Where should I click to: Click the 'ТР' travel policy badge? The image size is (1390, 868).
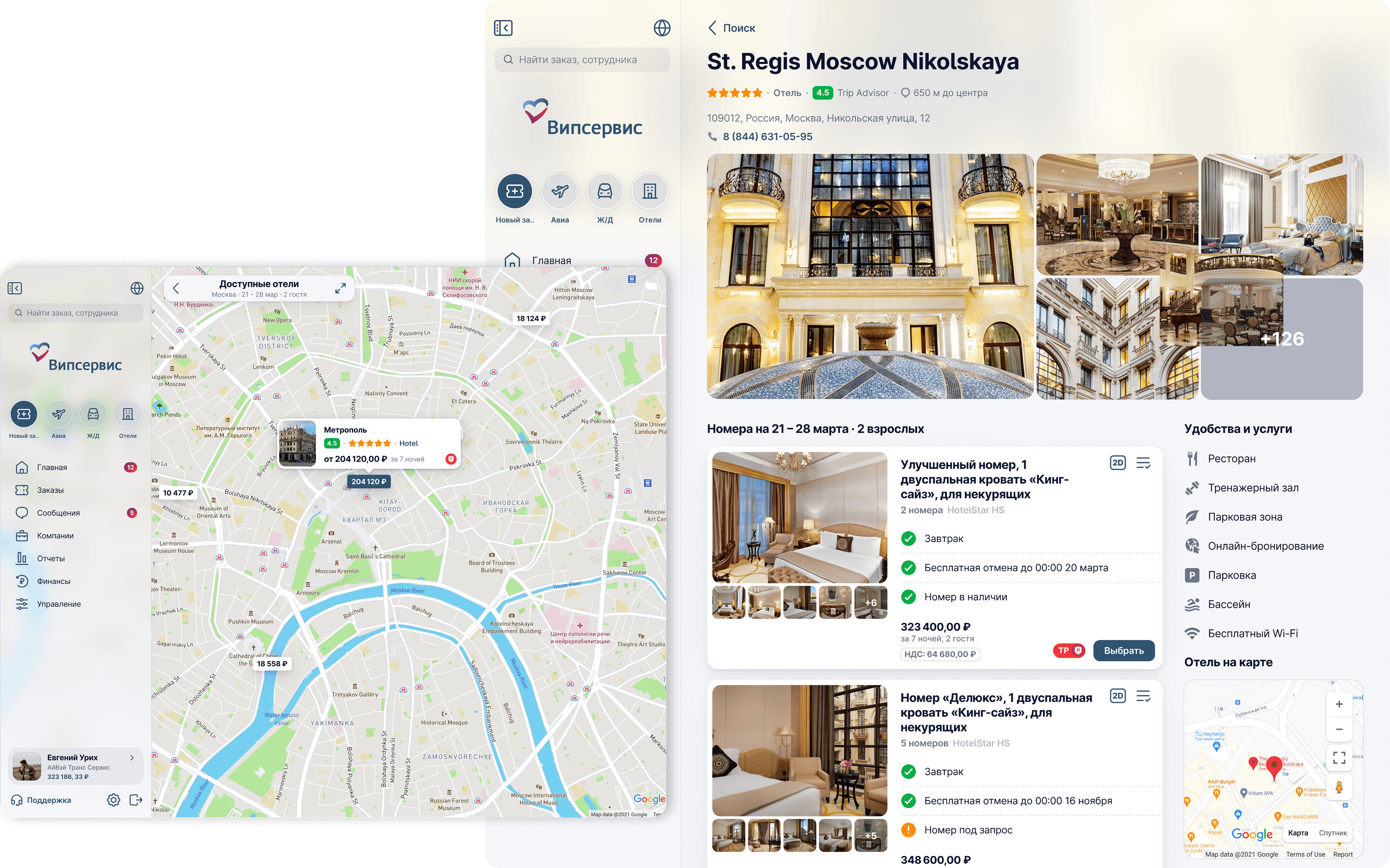click(x=1069, y=650)
